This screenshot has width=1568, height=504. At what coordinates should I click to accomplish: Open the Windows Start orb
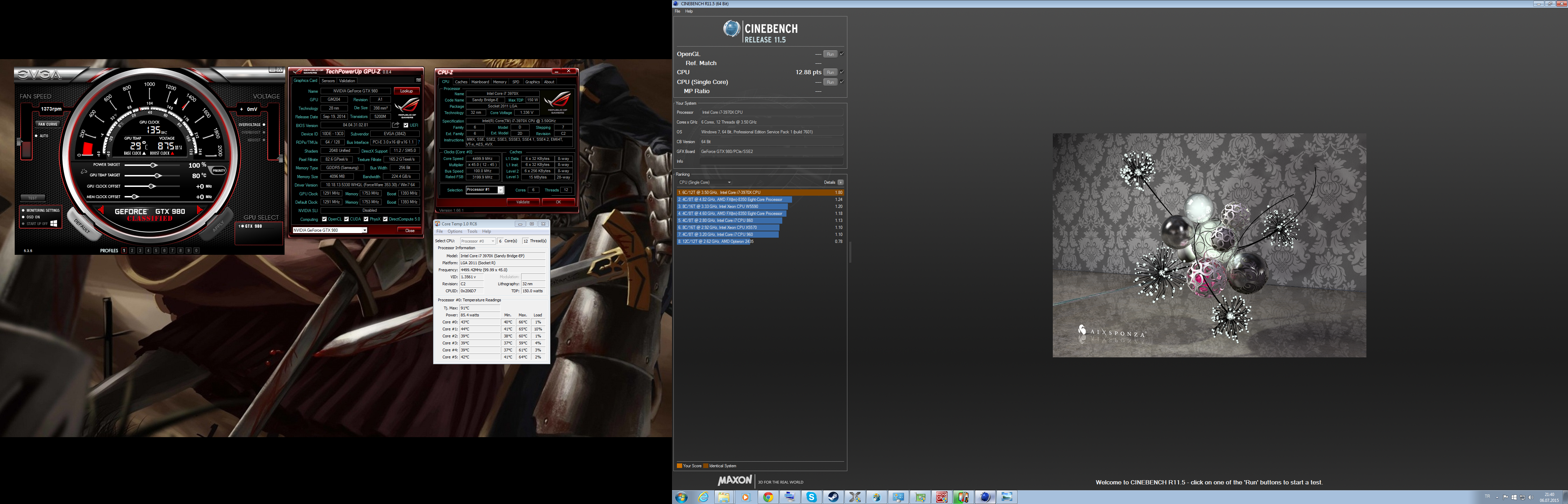click(681, 497)
